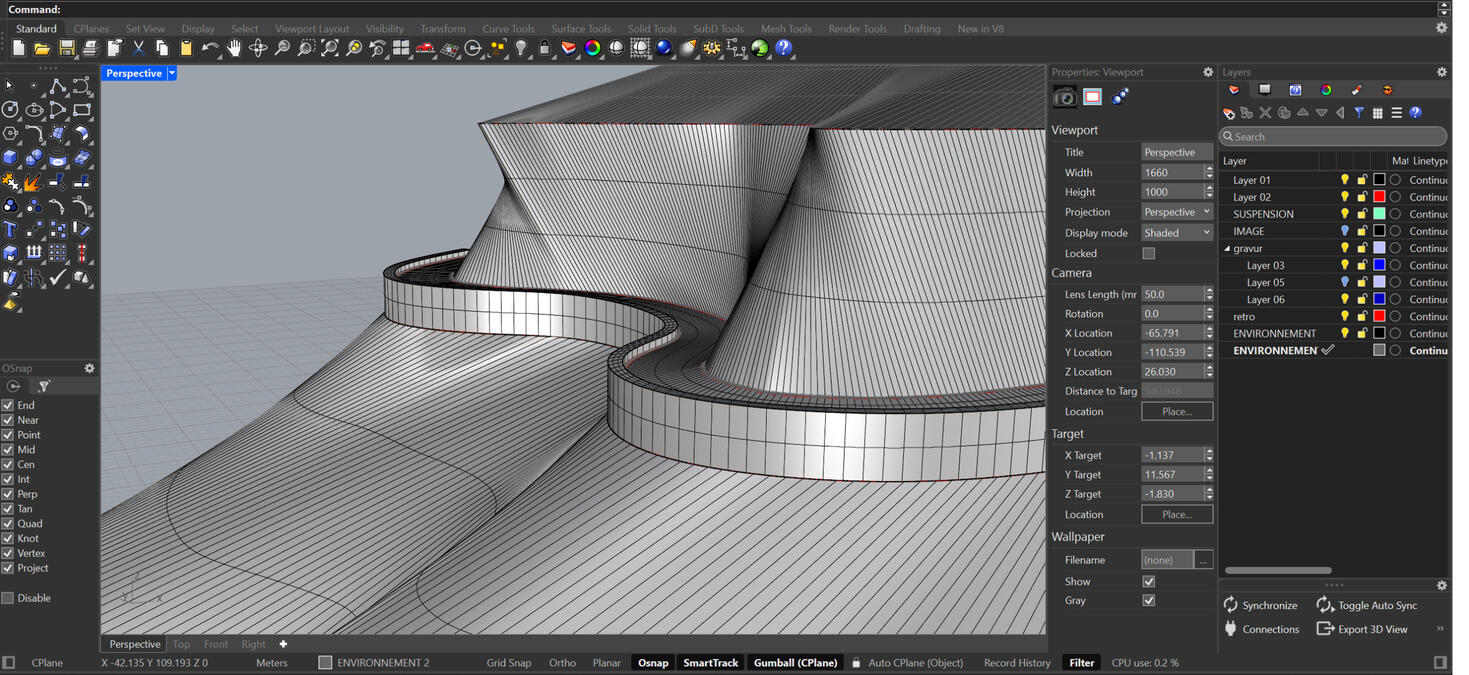
Task: Open the Solid Tools menu
Action: click(651, 28)
